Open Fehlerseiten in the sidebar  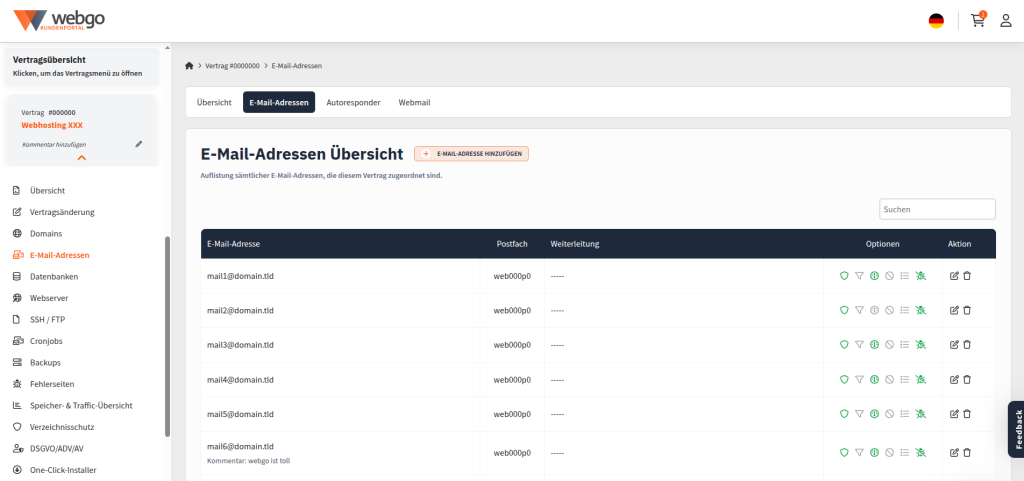(52, 384)
